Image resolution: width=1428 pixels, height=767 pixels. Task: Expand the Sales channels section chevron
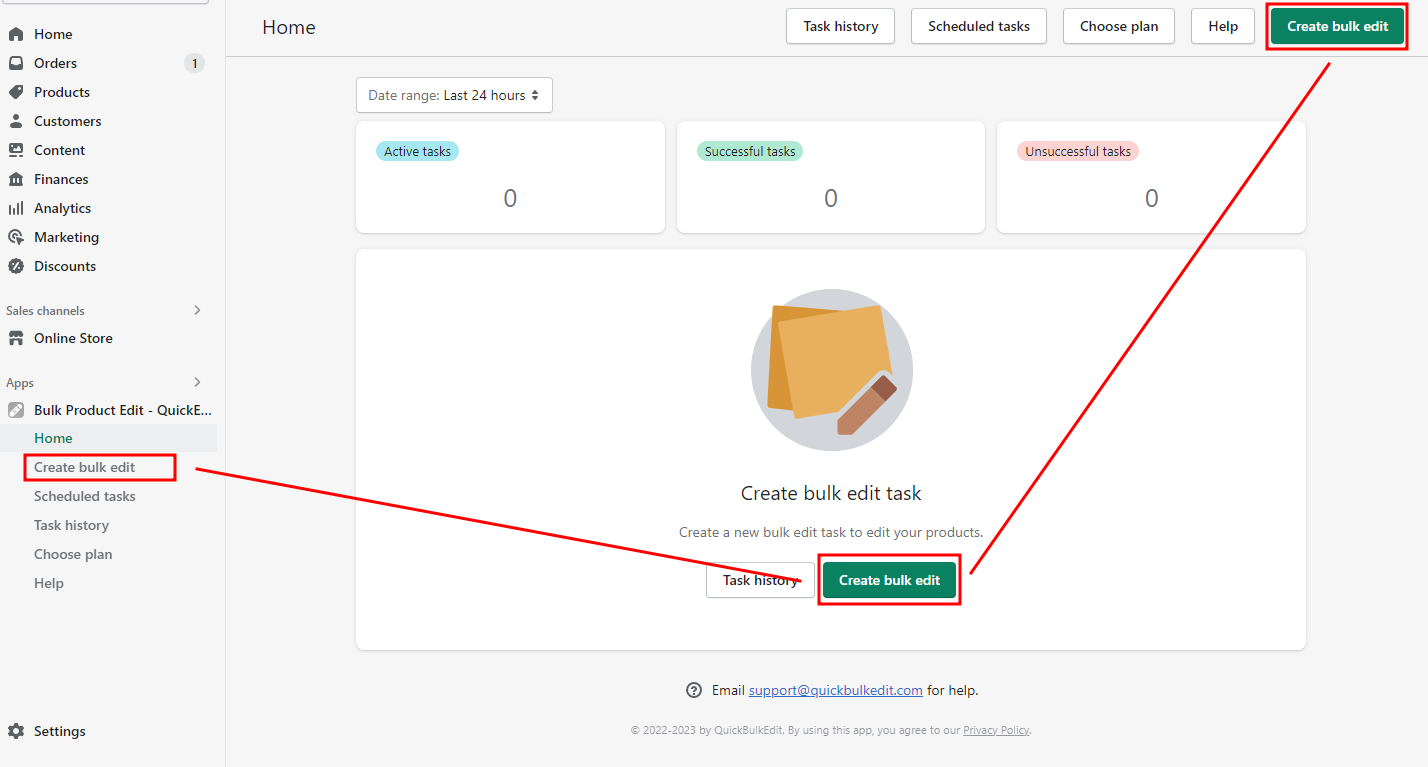(x=197, y=310)
